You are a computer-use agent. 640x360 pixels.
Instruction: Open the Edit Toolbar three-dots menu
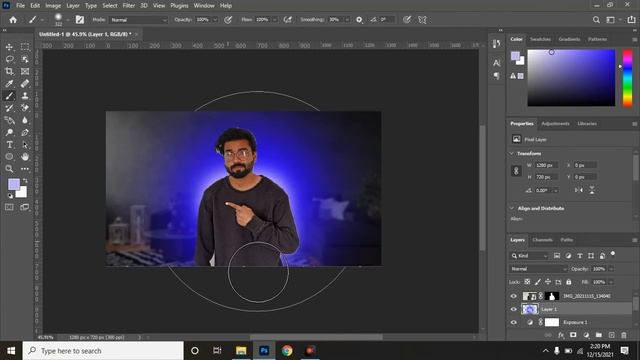(25, 169)
